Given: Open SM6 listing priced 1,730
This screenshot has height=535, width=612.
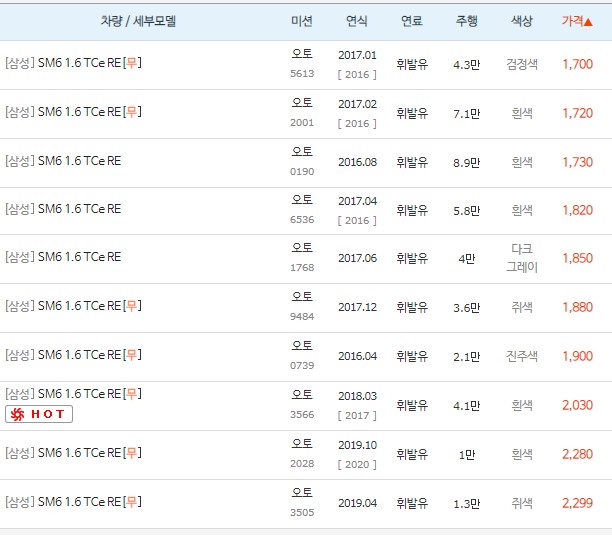Looking at the screenshot, I should coord(63,161).
